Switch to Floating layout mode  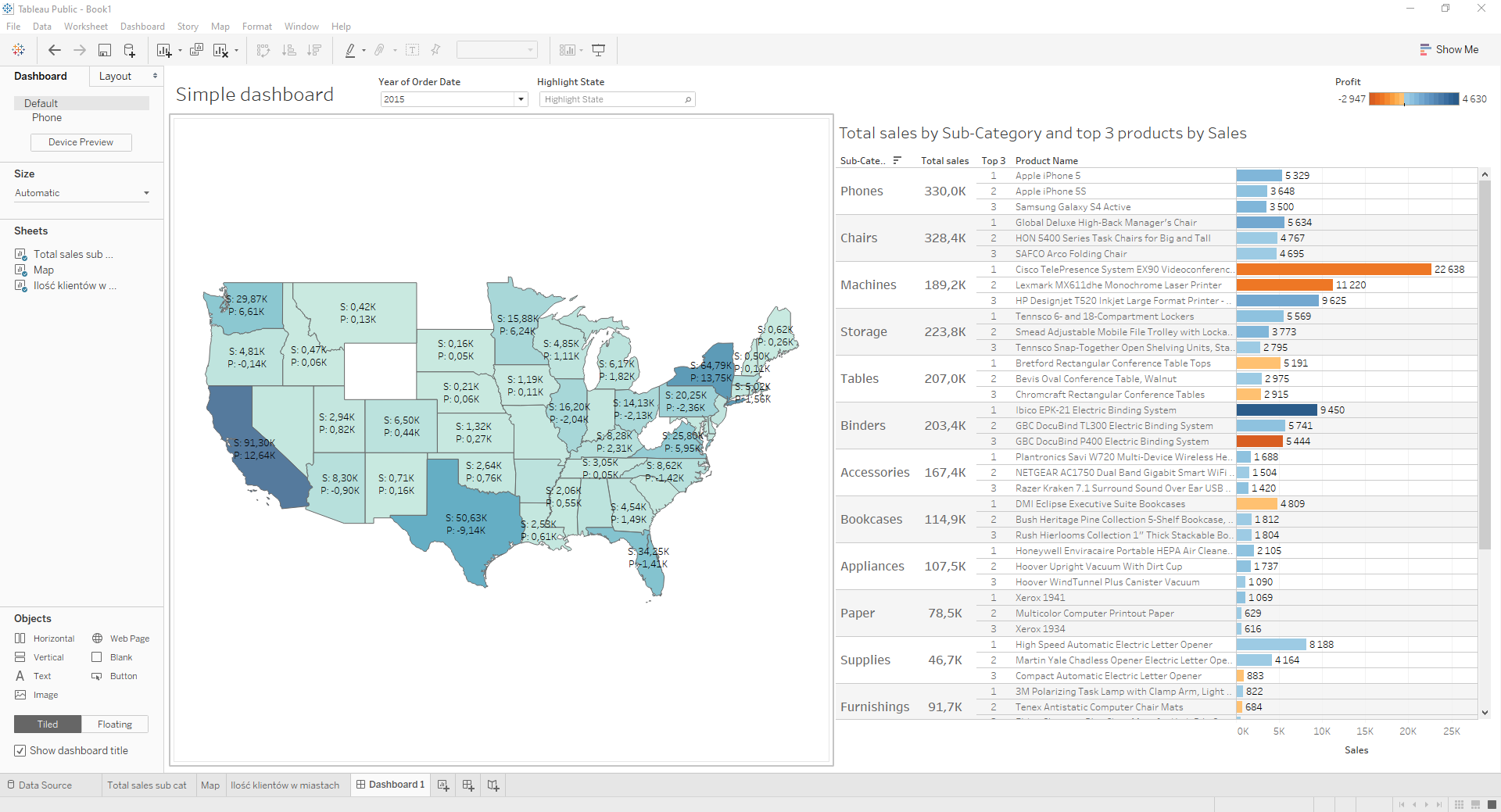click(115, 724)
